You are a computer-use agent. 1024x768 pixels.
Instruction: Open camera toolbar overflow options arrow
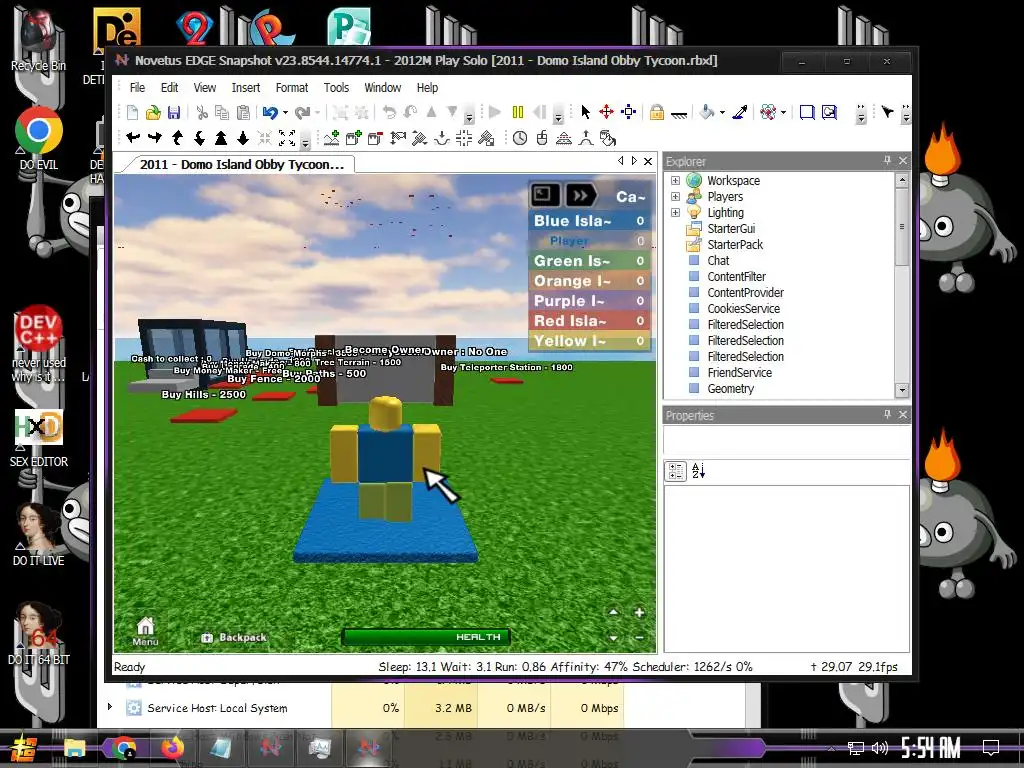point(305,141)
